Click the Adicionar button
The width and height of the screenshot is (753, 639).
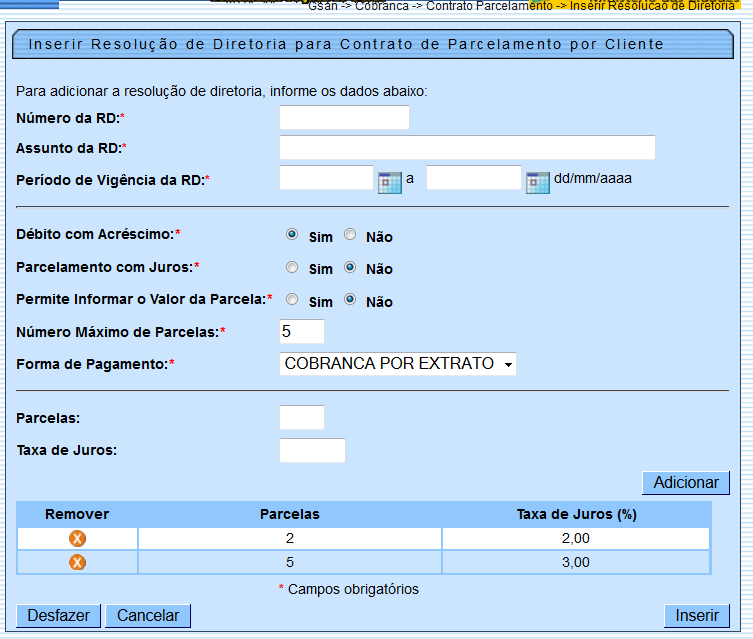coord(685,483)
